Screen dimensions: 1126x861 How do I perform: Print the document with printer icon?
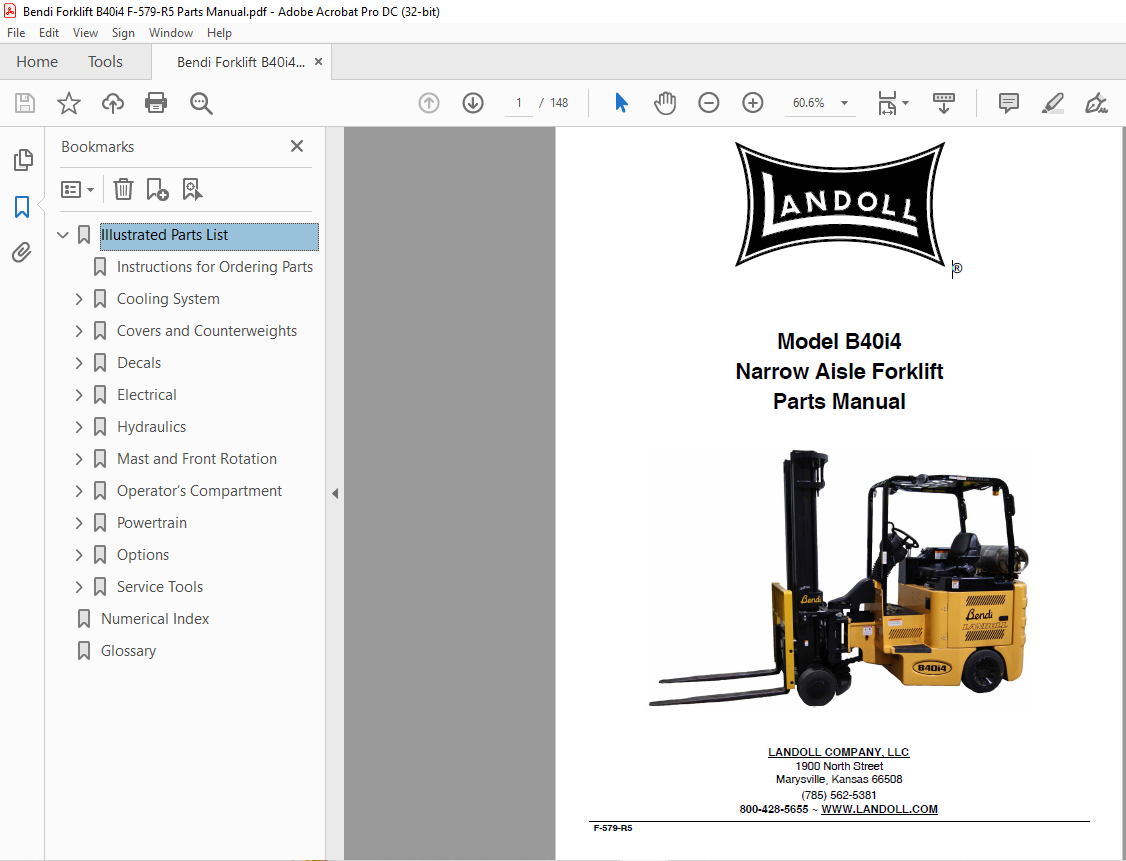point(156,103)
